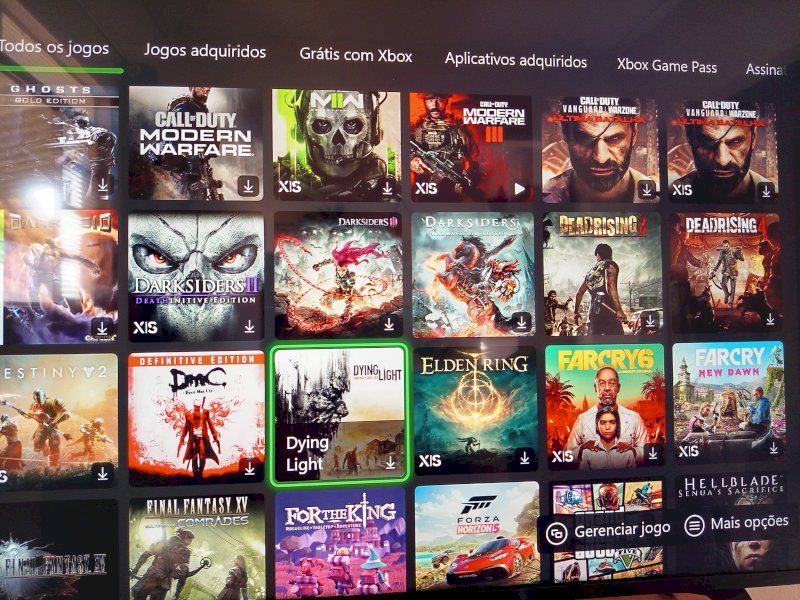Click Gerenciar jogo button
This screenshot has height=600, width=800.
click(x=607, y=532)
